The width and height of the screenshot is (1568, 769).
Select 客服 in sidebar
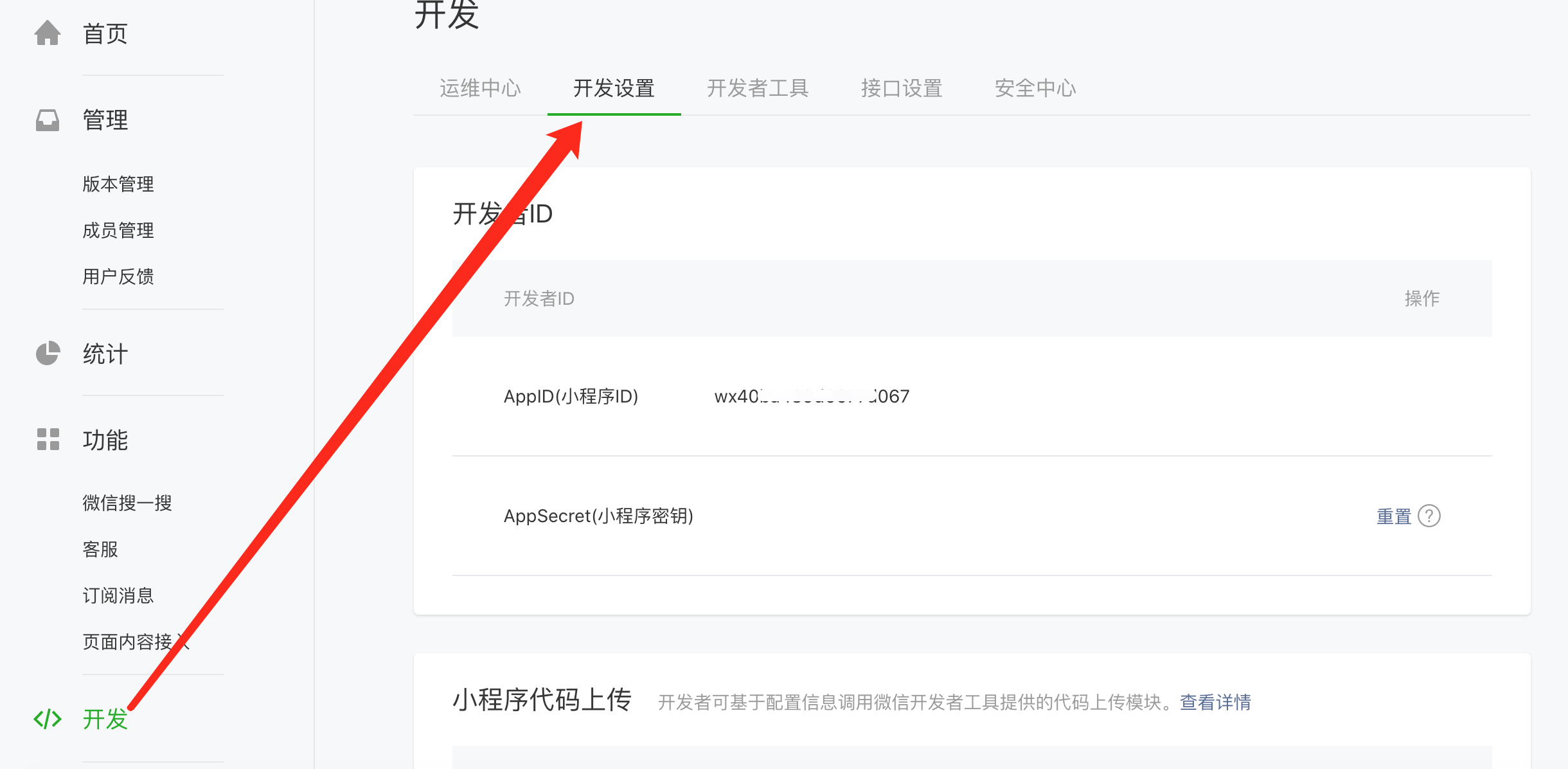tap(100, 549)
